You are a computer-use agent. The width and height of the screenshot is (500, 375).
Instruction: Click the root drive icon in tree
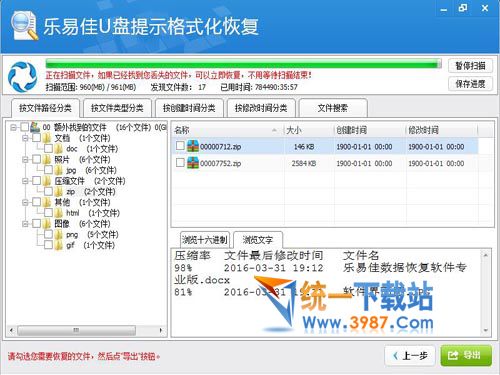pyautogui.click(x=35, y=127)
